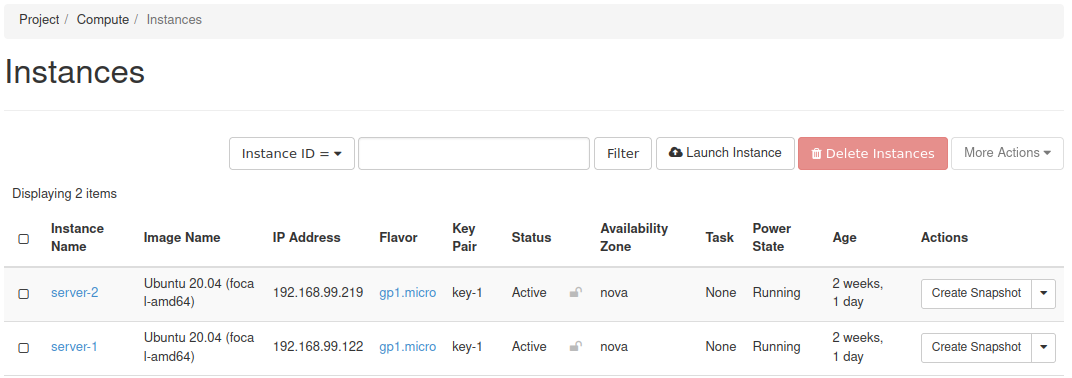Go to the Project breadcrumb
This screenshot has width=1072, height=378.
(39, 20)
